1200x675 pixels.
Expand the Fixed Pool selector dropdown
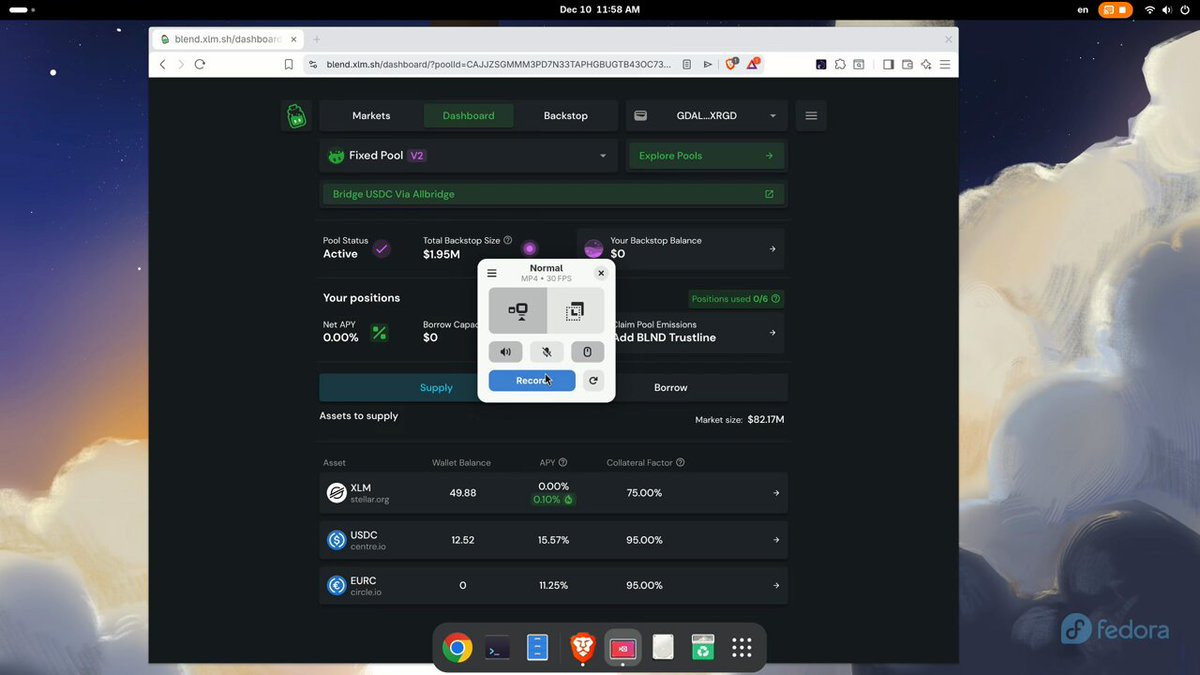pos(603,156)
